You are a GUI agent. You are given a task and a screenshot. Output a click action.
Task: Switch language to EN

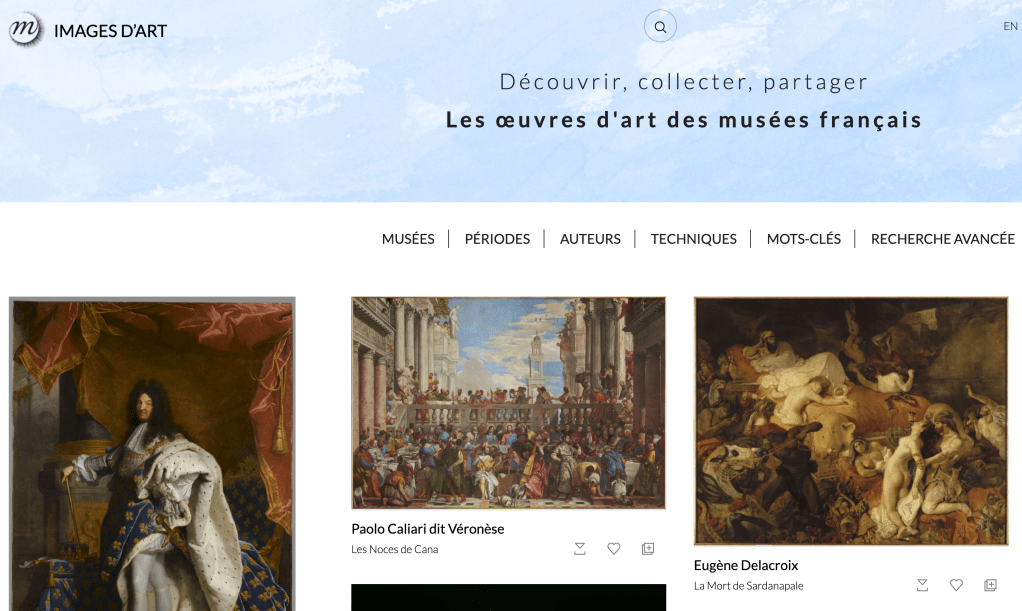(x=1010, y=26)
